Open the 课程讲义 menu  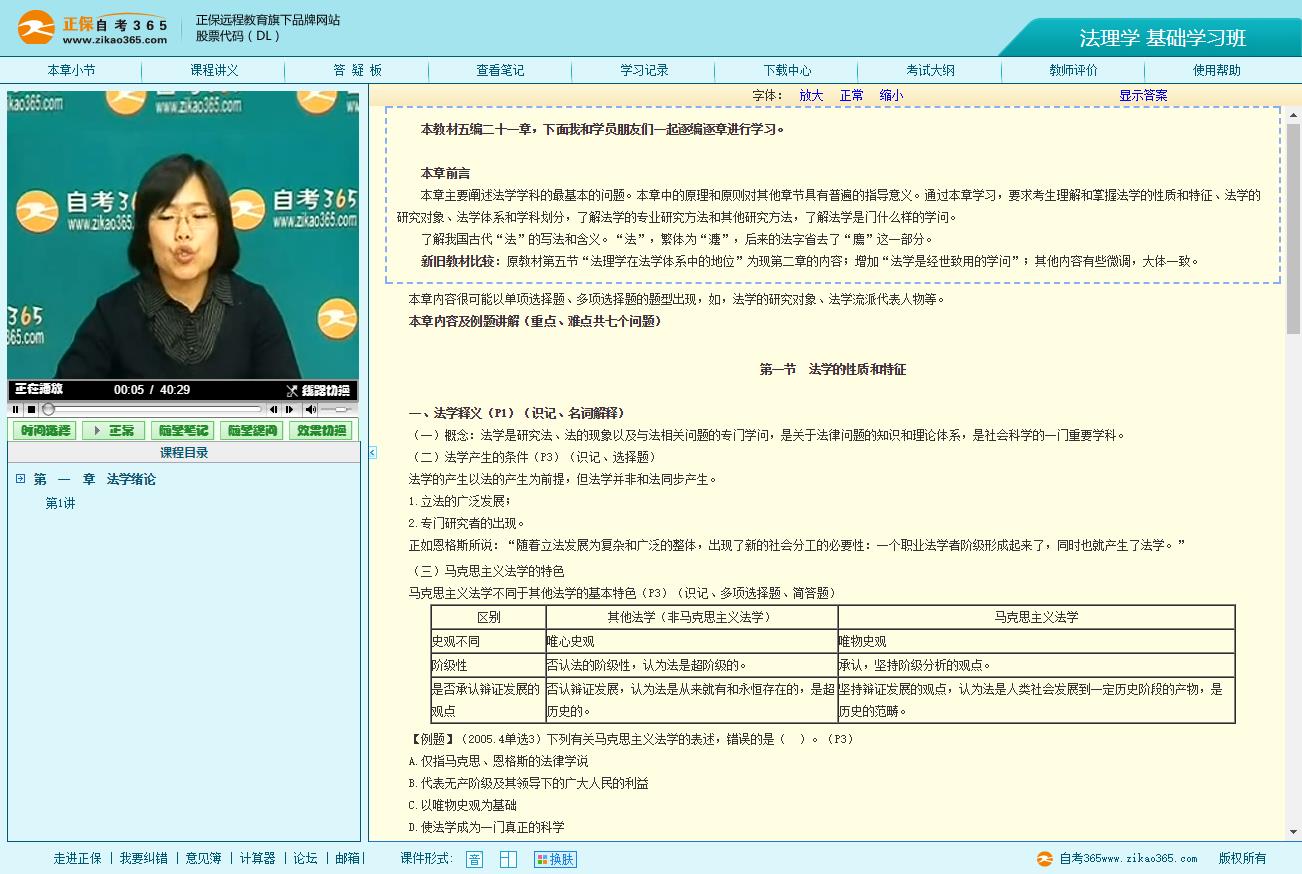pos(214,71)
